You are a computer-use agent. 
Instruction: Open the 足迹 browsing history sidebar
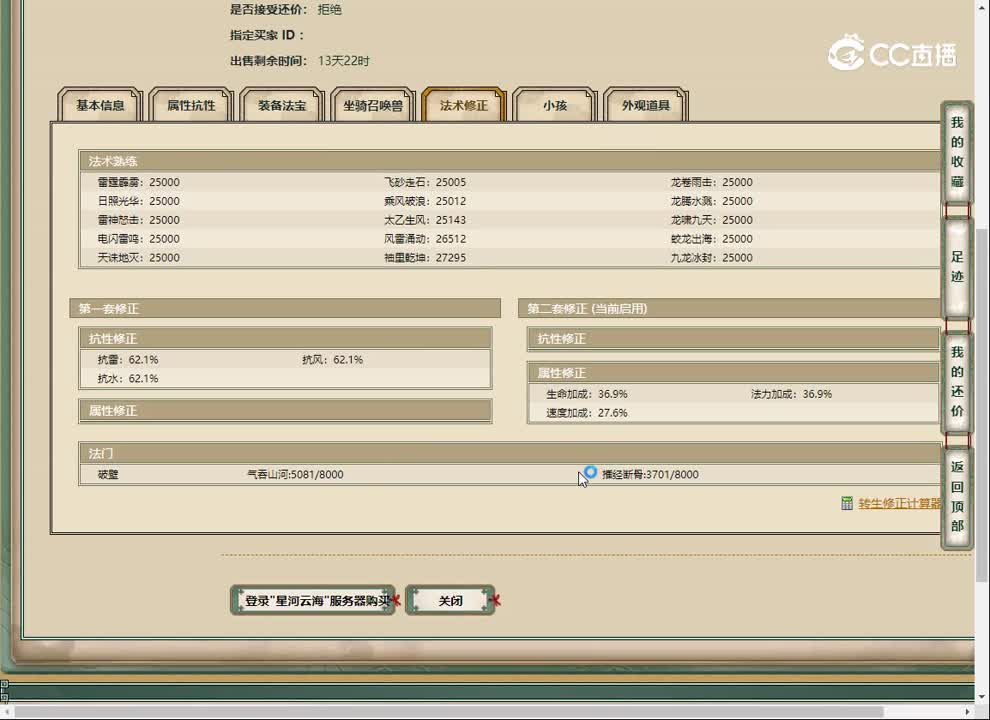[x=957, y=267]
